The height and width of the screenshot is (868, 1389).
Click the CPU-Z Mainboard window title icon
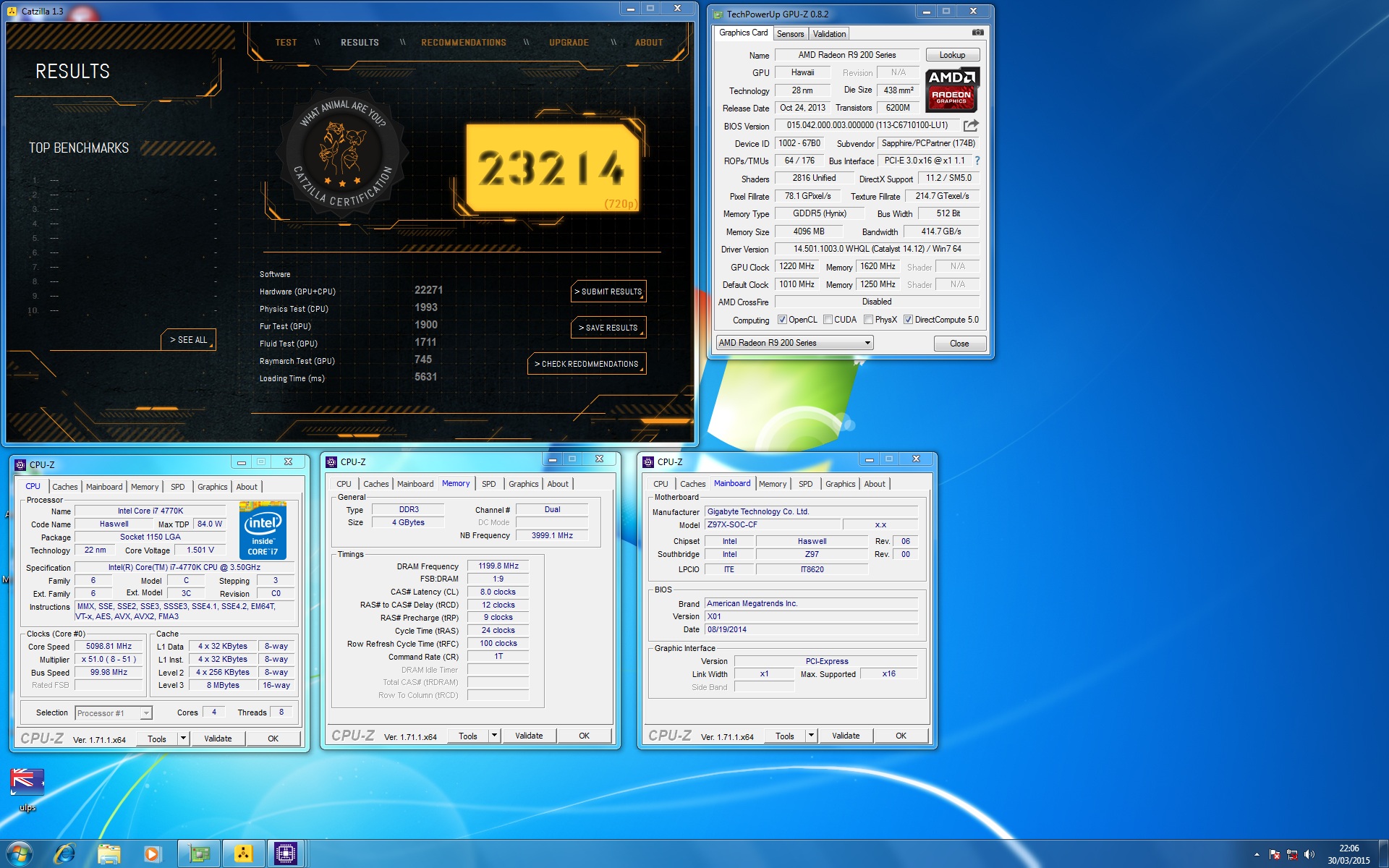pyautogui.click(x=648, y=461)
